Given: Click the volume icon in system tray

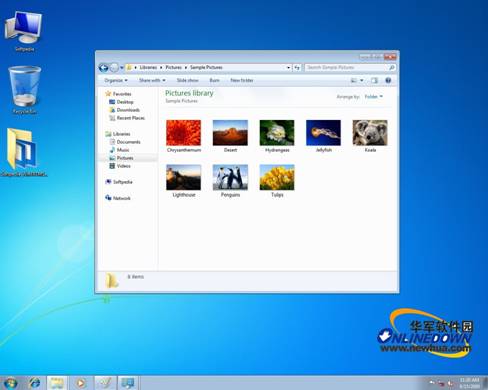Looking at the screenshot, I should pyautogui.click(x=450, y=383).
